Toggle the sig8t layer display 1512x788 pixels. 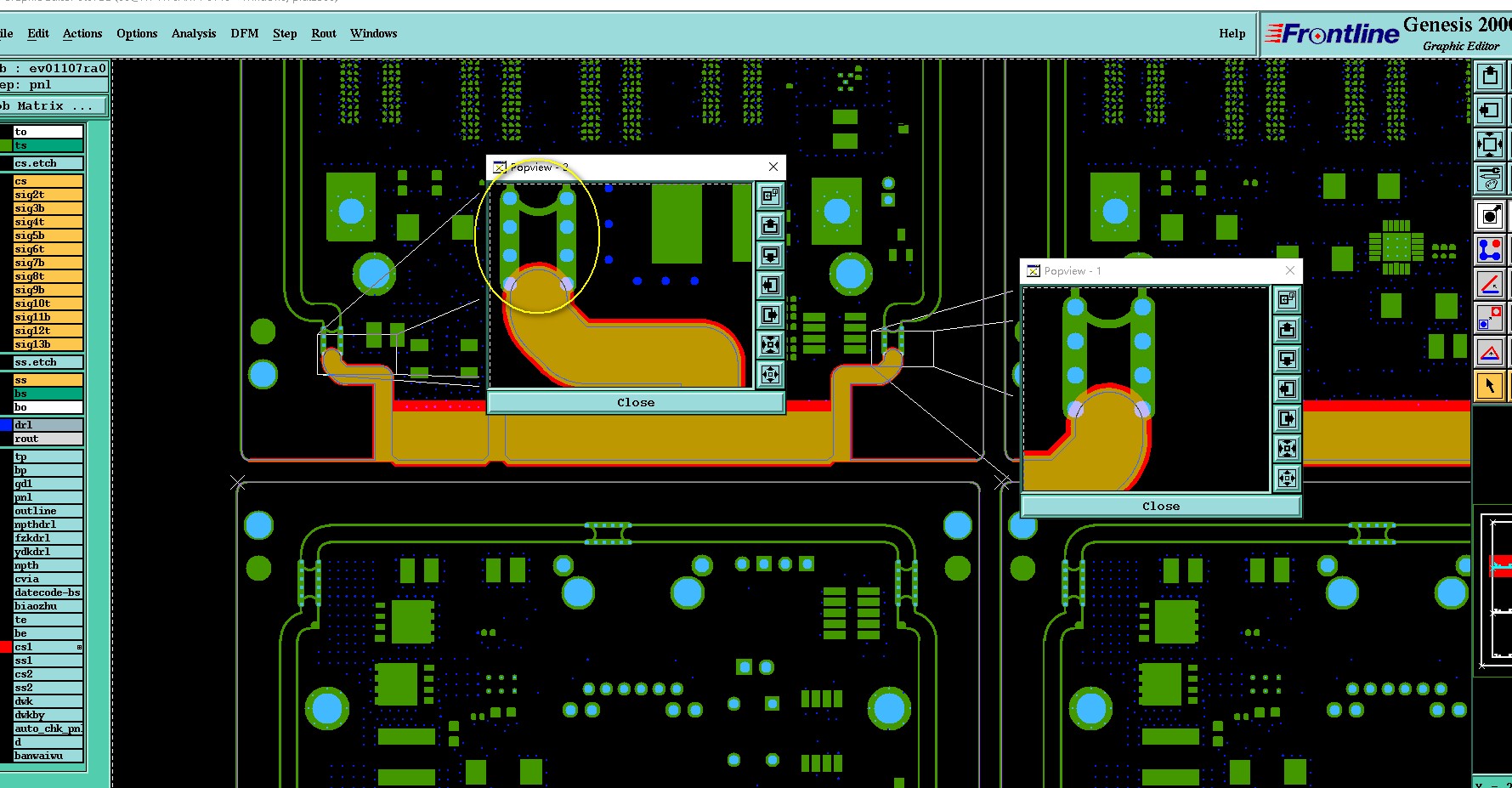pos(48,276)
